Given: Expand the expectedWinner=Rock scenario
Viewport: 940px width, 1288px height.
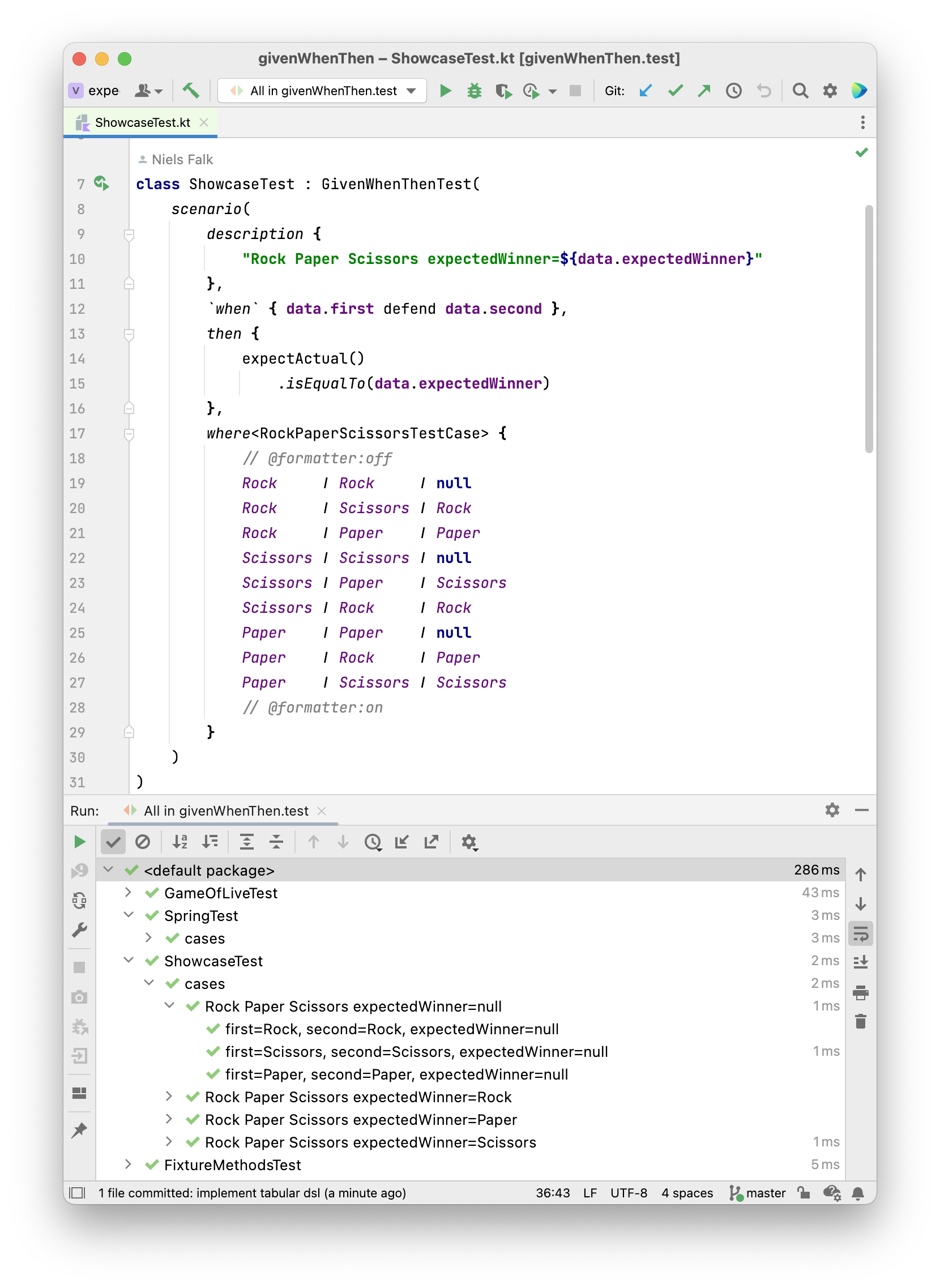Looking at the screenshot, I should (169, 1097).
